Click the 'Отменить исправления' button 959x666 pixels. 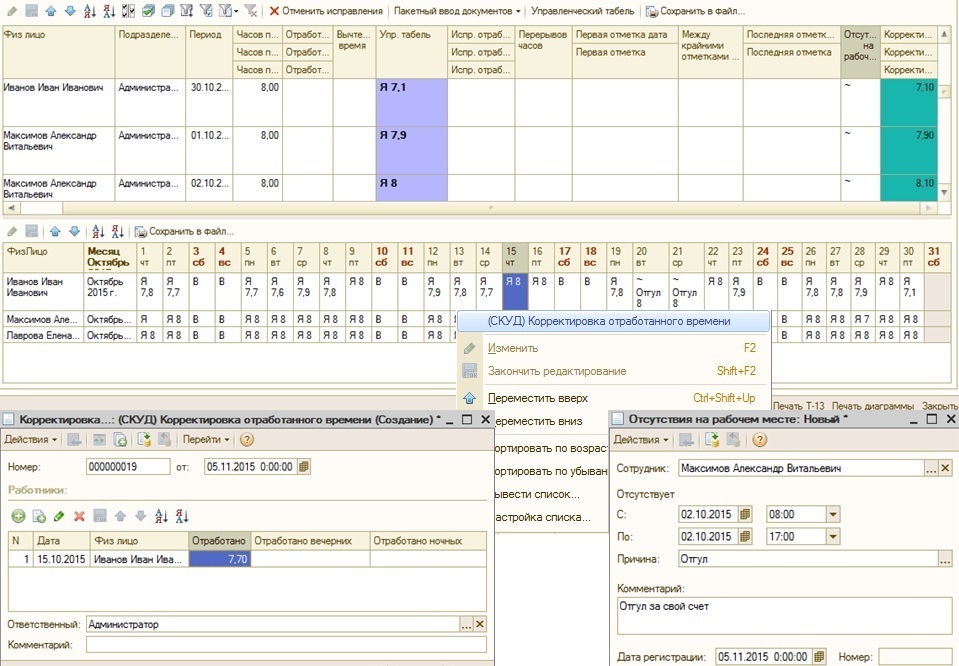[x=325, y=11]
